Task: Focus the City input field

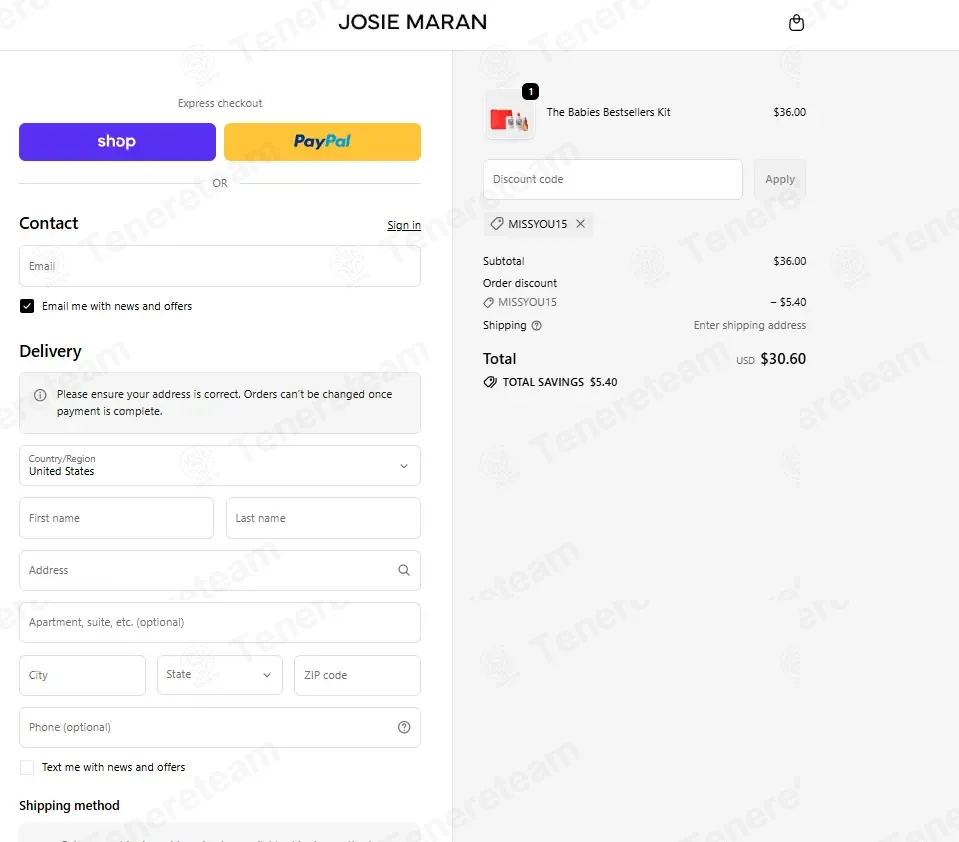Action: (x=83, y=675)
